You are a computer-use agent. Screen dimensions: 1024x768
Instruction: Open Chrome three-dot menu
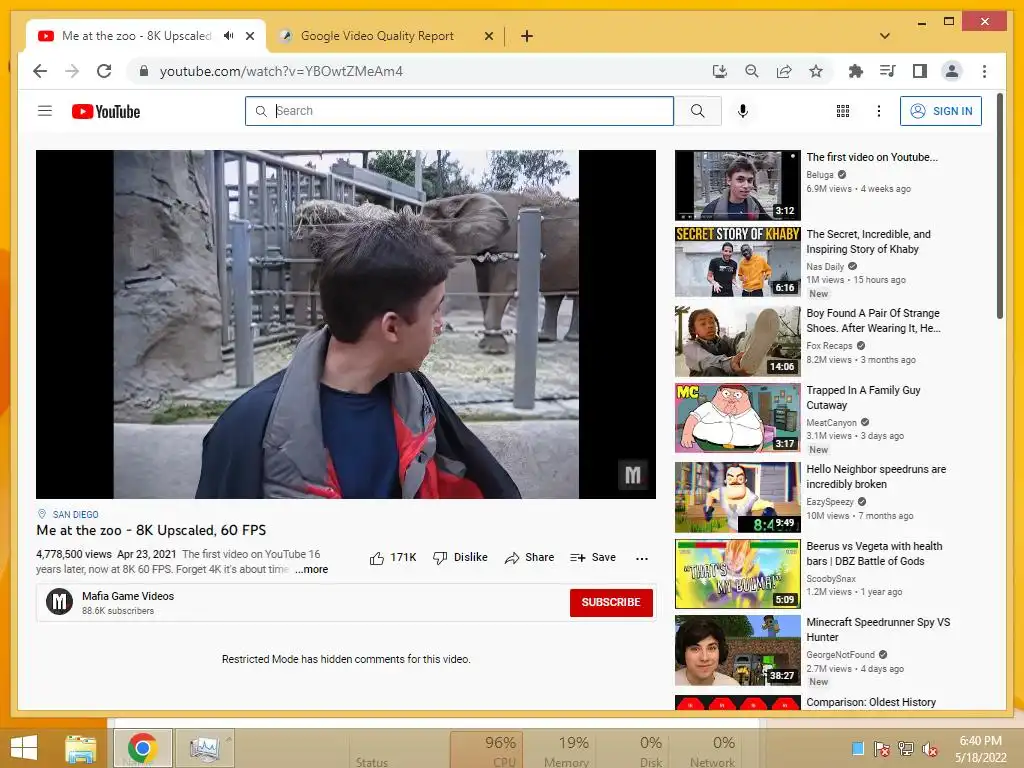(984, 71)
